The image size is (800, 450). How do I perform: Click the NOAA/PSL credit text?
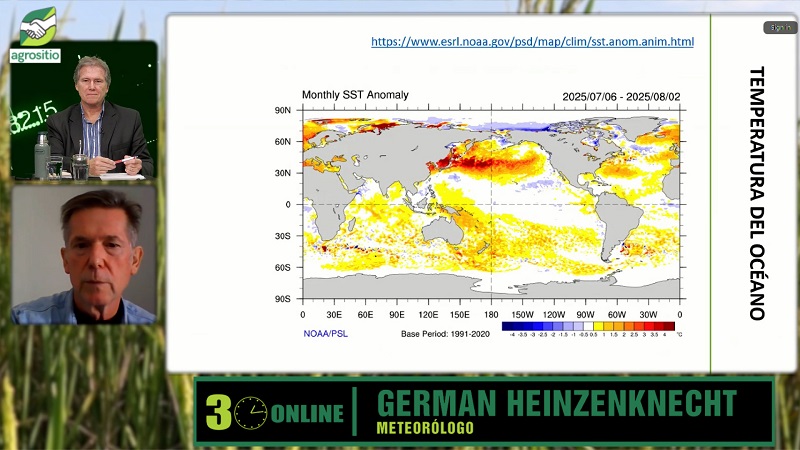pyautogui.click(x=326, y=332)
